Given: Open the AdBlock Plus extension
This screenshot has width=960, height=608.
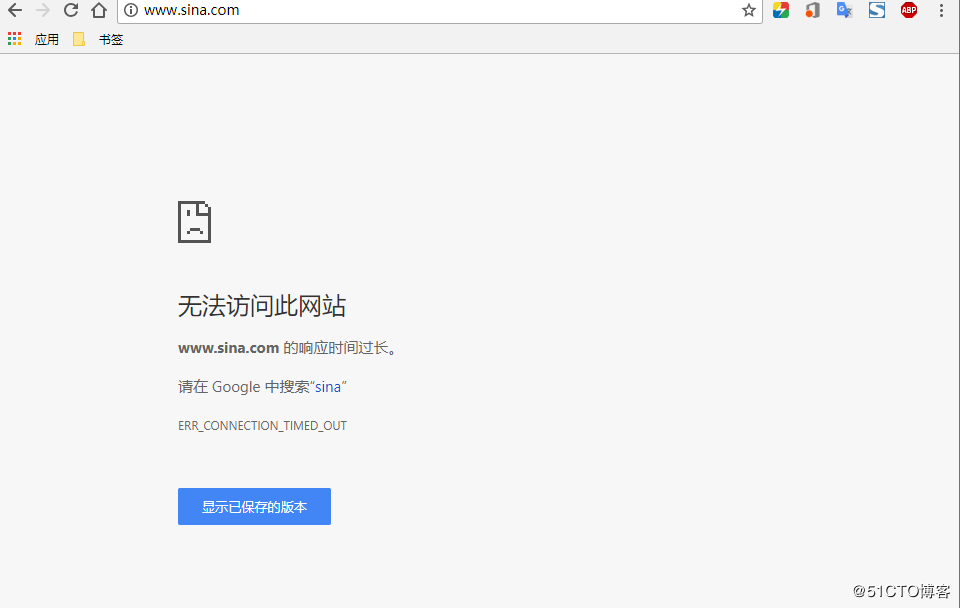Looking at the screenshot, I should tap(908, 10).
